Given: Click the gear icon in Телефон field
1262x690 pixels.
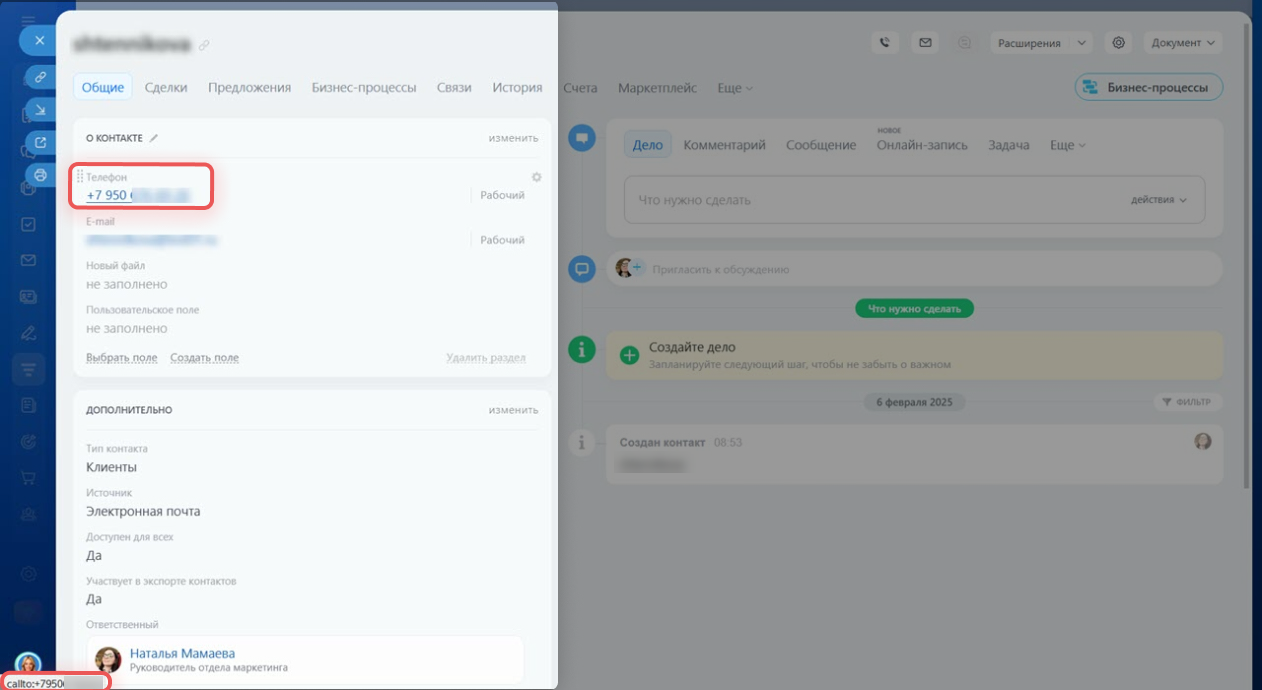Looking at the screenshot, I should coord(536,177).
